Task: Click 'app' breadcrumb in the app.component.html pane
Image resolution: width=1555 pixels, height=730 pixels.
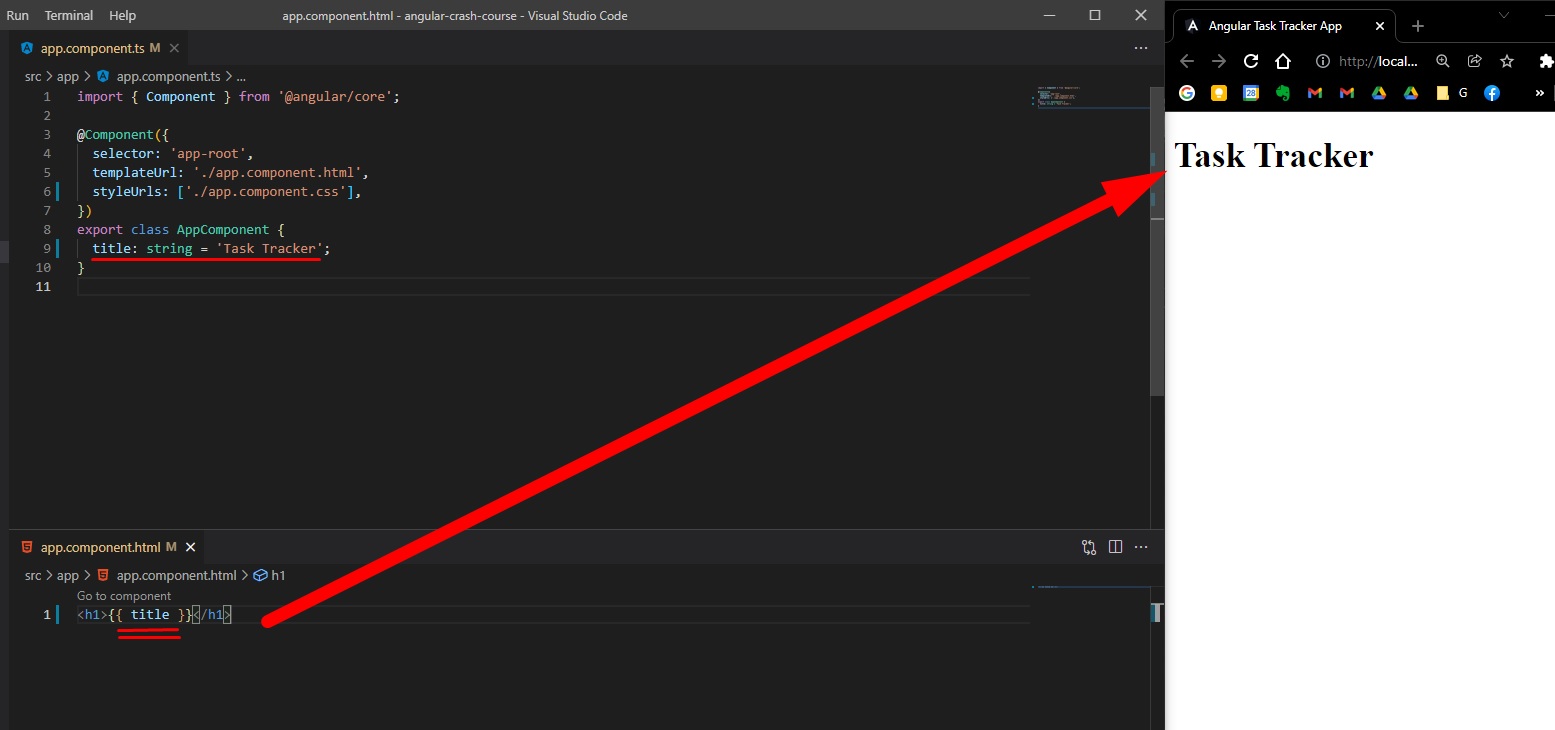Action: click(x=68, y=575)
